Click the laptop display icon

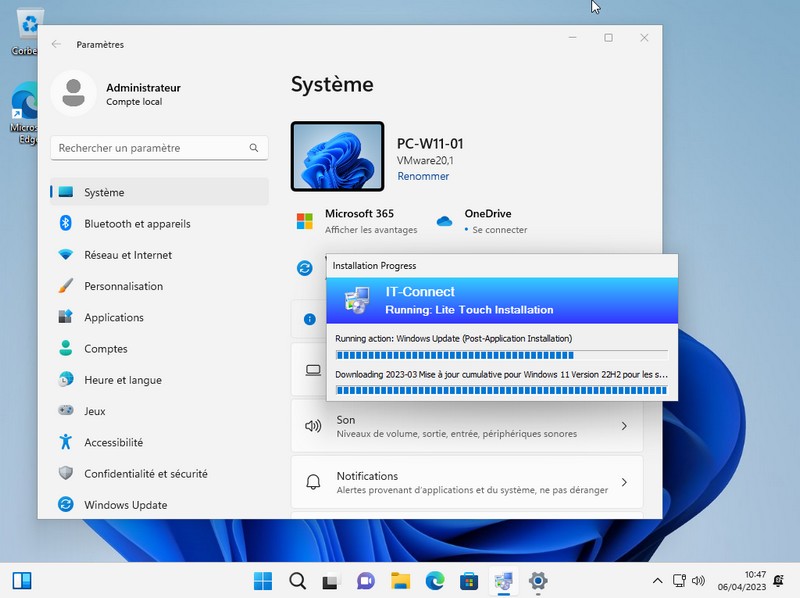[x=313, y=370]
